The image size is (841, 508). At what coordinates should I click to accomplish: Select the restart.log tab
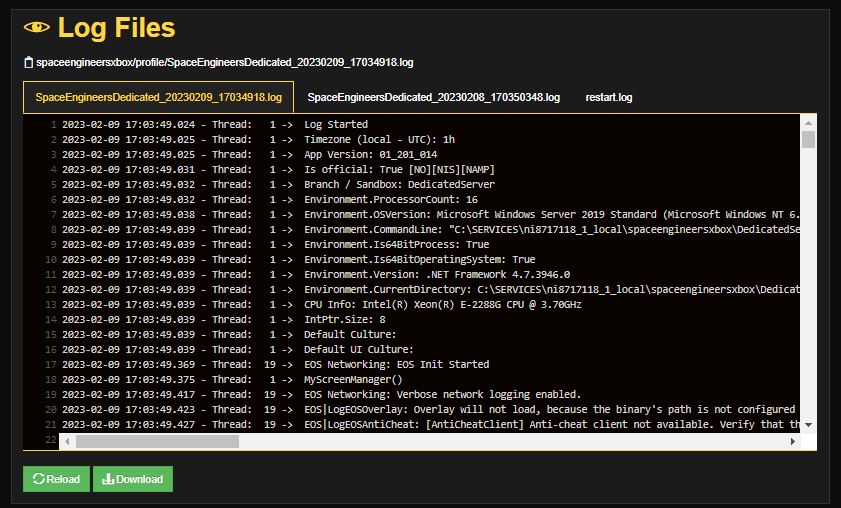pyautogui.click(x=609, y=98)
